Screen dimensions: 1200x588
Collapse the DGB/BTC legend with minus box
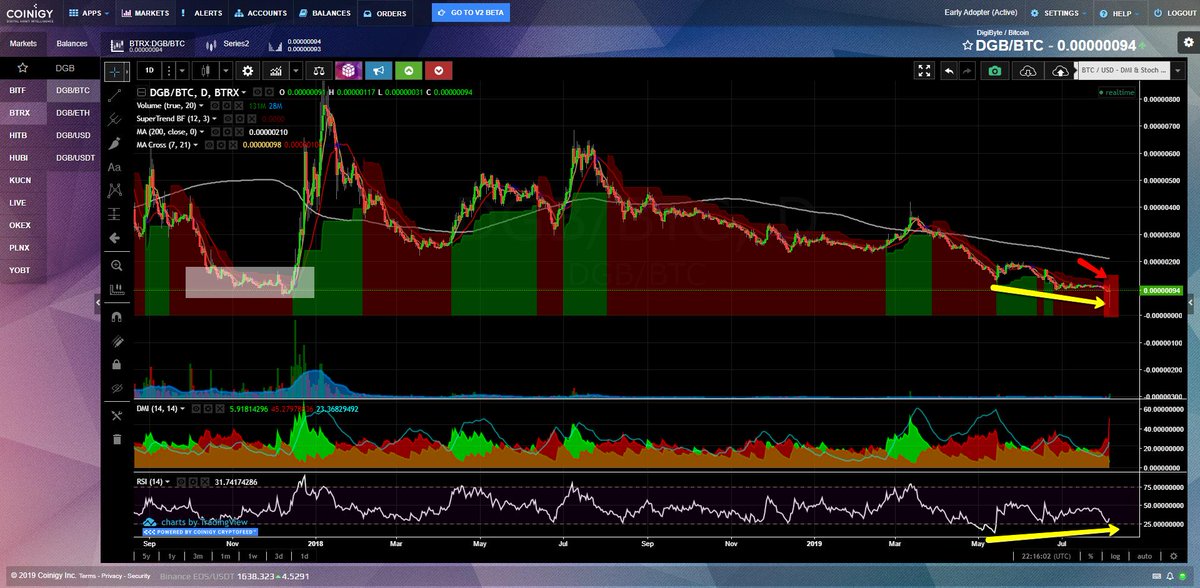(x=140, y=92)
